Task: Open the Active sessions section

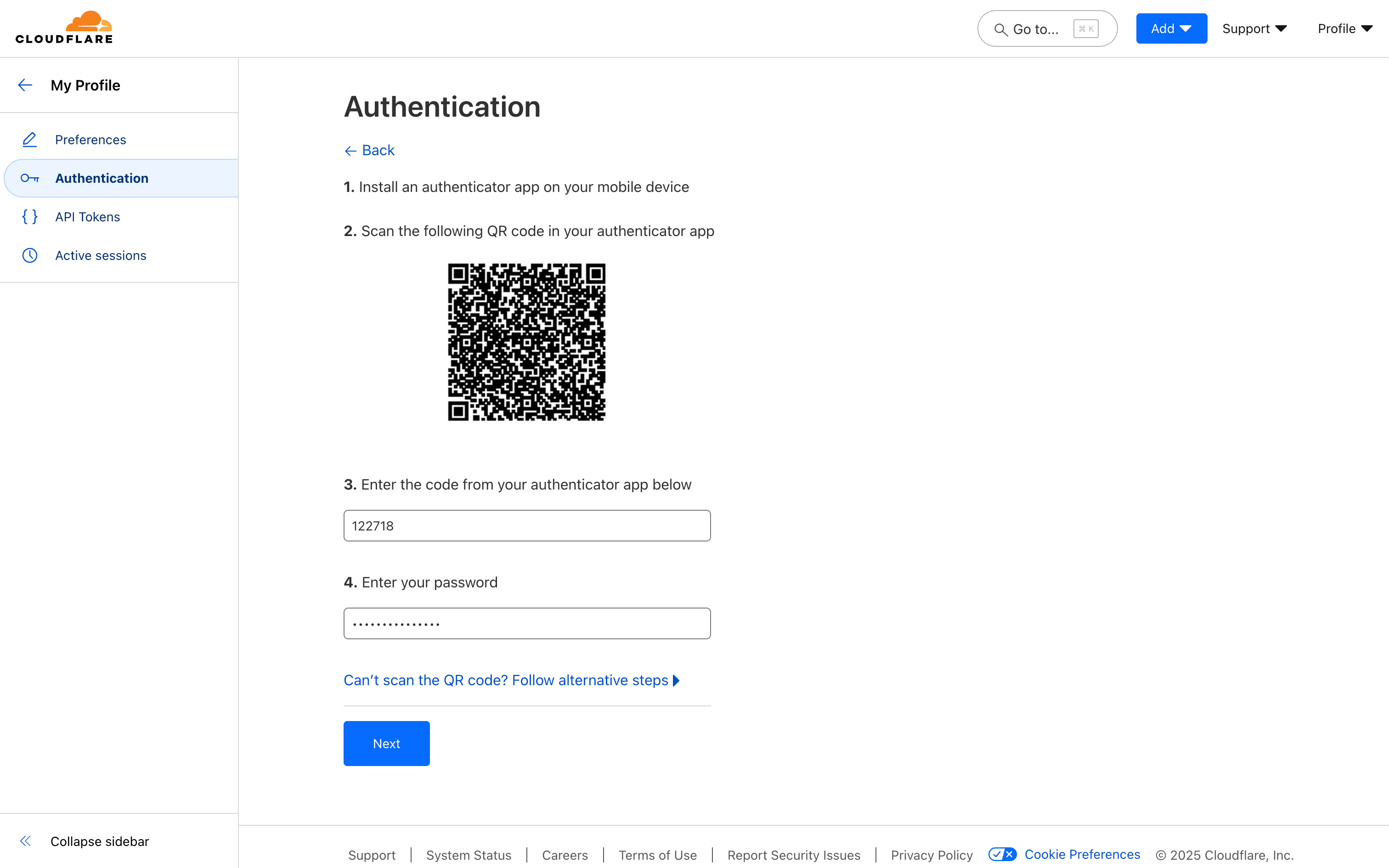Action: 101,255
